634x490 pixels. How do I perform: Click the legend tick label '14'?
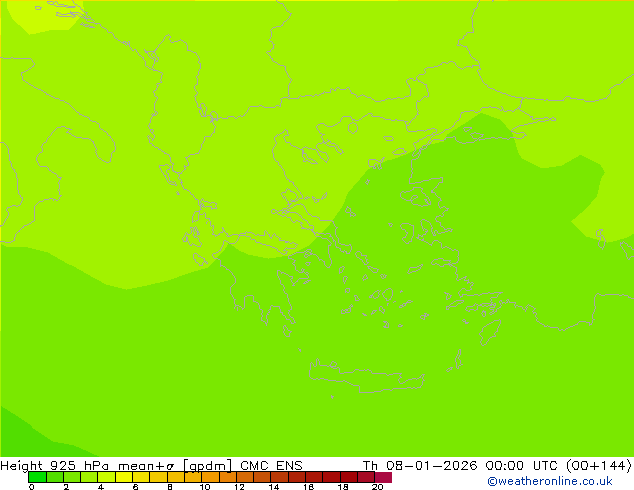click(274, 487)
